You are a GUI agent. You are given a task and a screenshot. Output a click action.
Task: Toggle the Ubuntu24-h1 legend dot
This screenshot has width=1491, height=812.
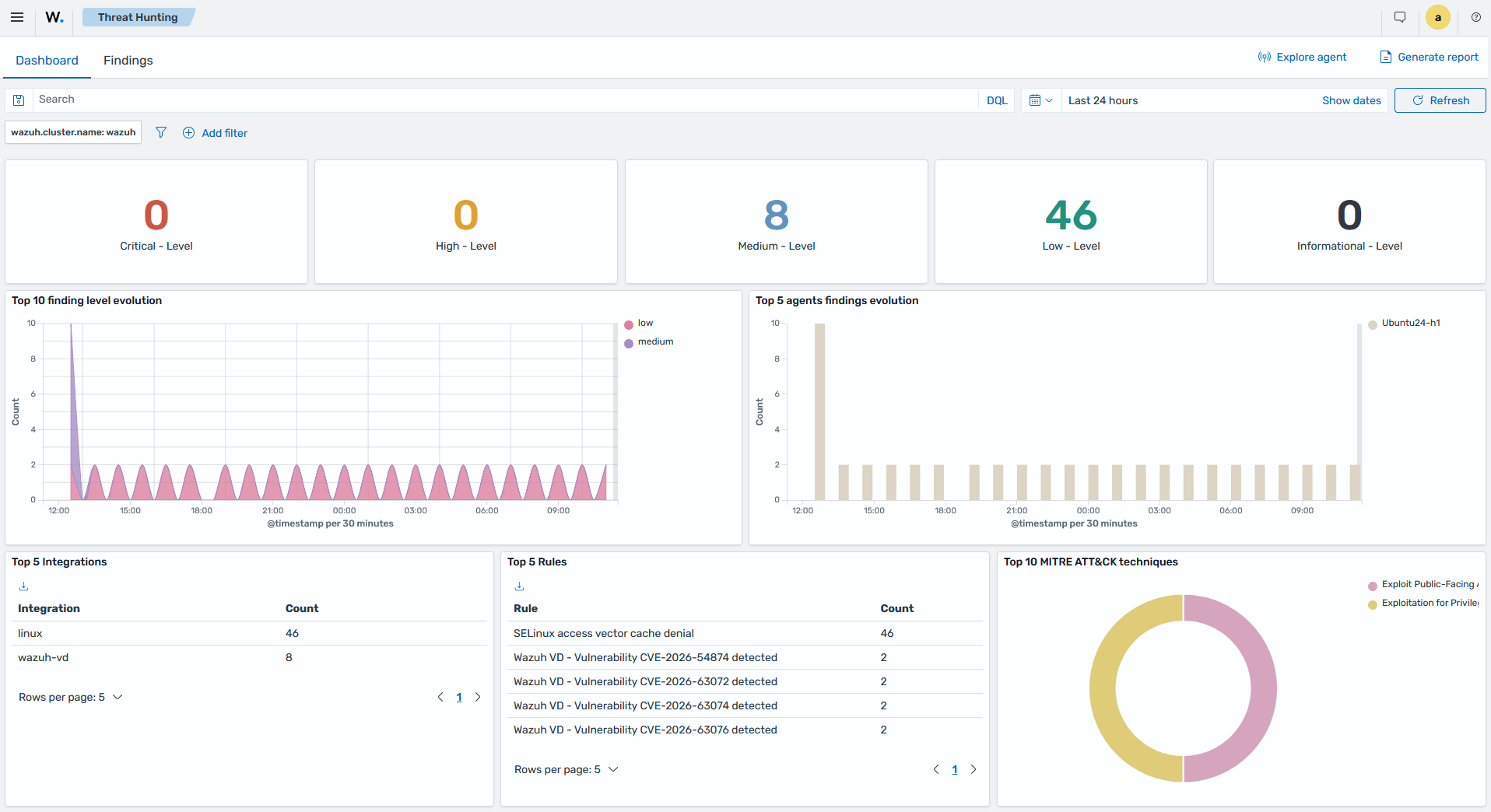(x=1373, y=324)
